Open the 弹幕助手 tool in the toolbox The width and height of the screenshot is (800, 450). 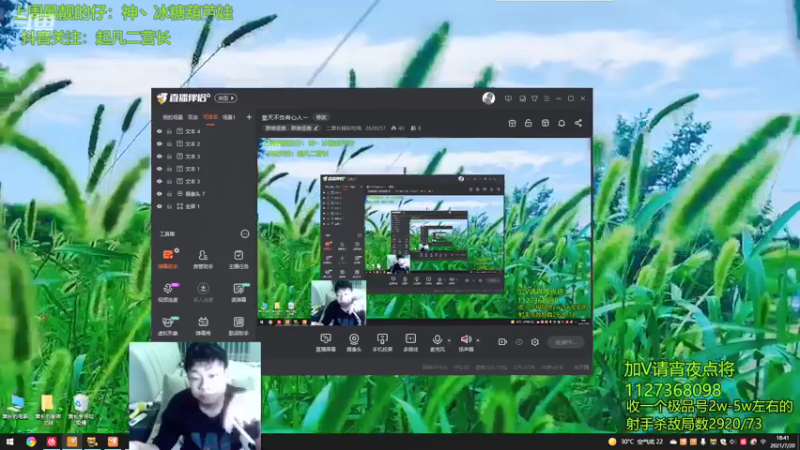pos(168,259)
